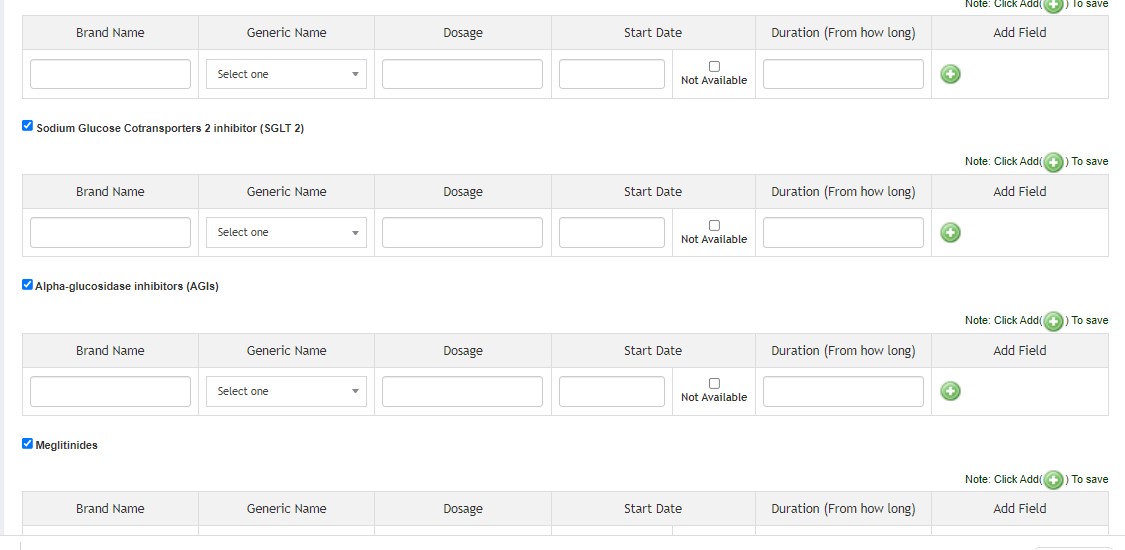
Task: Select the Start Date field under SGLT 2
Action: (611, 233)
